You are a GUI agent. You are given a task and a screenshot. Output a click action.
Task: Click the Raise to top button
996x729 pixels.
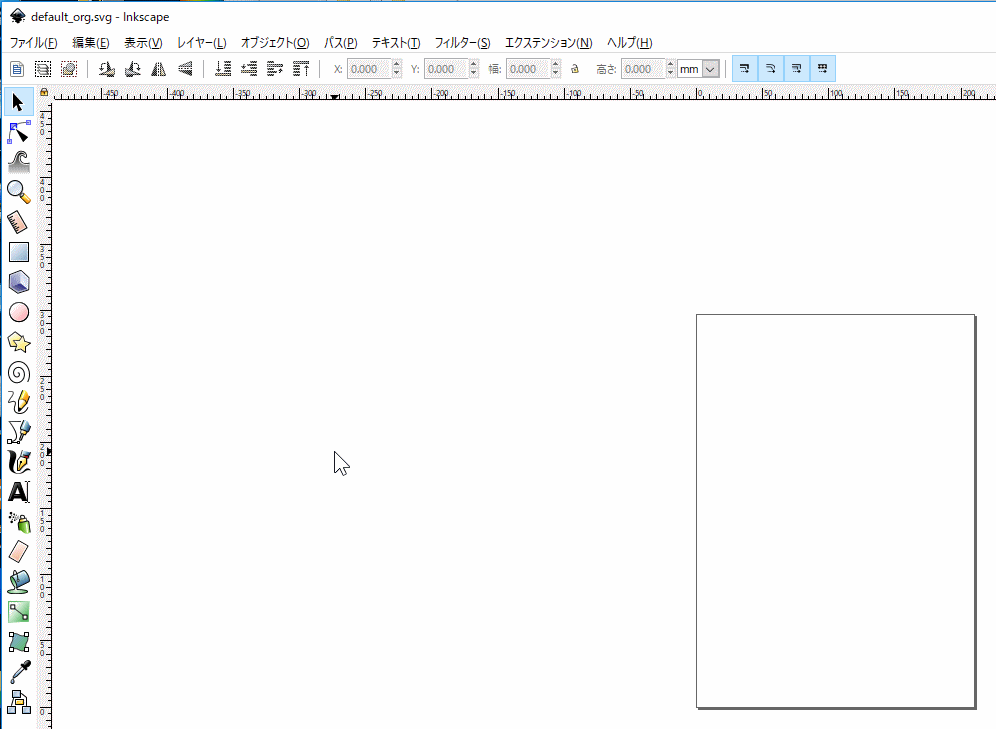pos(301,69)
